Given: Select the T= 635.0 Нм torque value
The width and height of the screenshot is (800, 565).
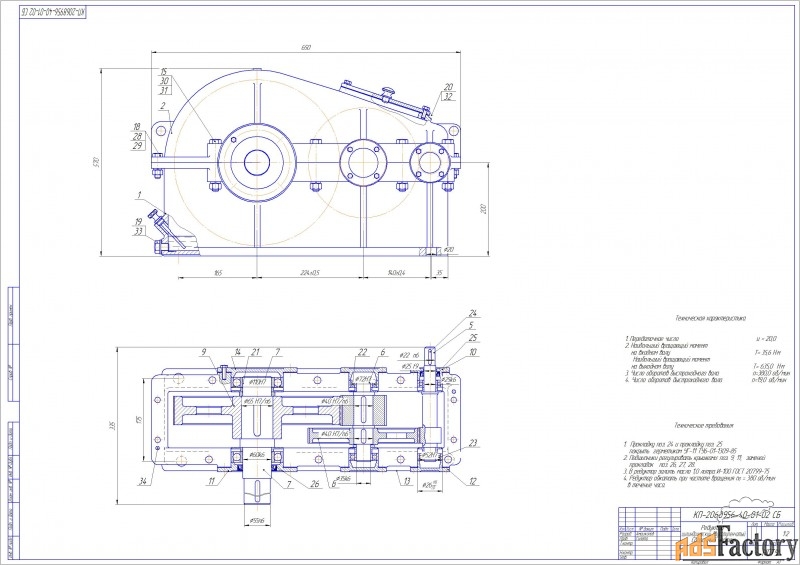Looking at the screenshot, I should tap(768, 366).
